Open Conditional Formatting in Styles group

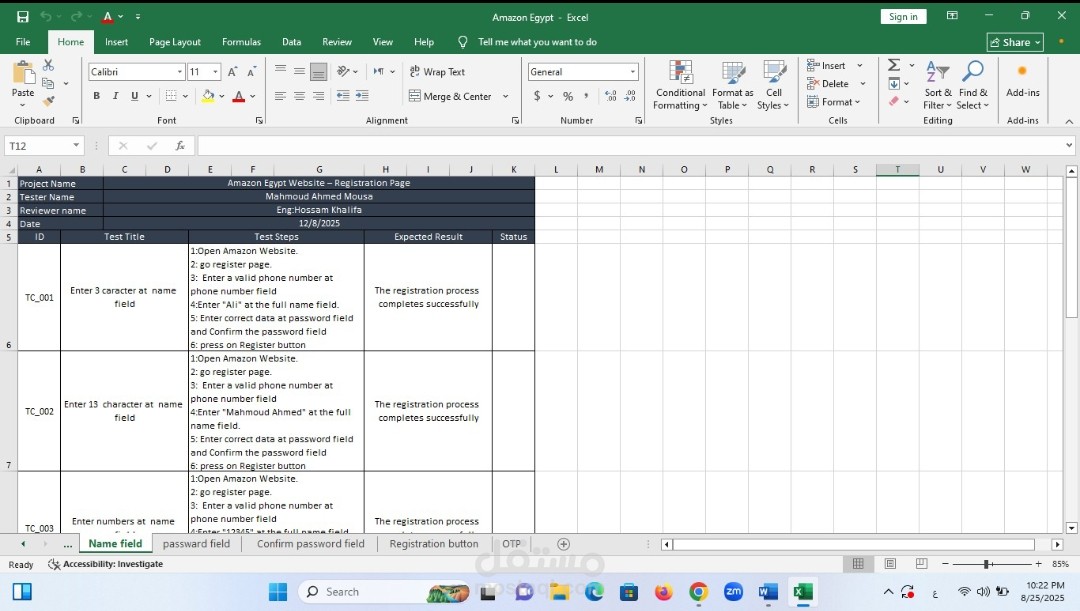coord(680,85)
